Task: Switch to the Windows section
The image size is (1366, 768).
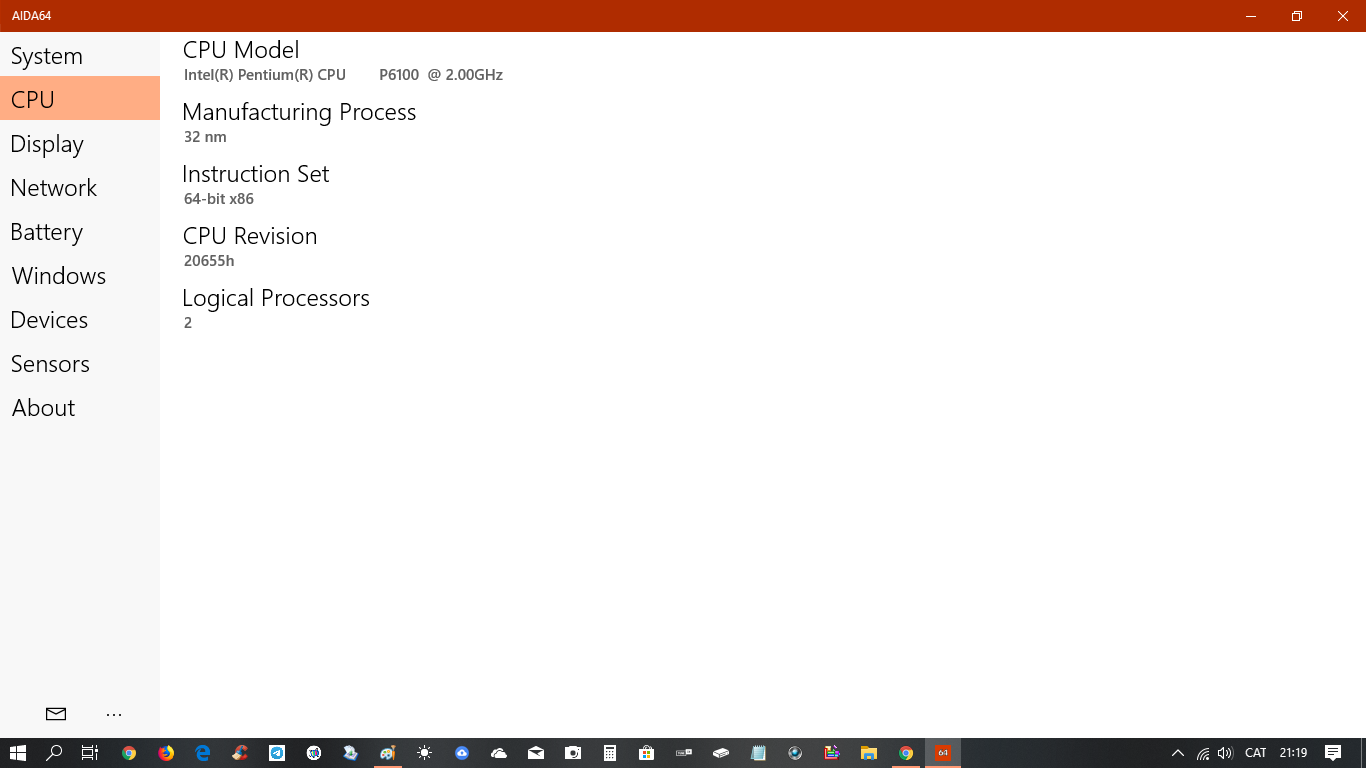Action: point(80,276)
